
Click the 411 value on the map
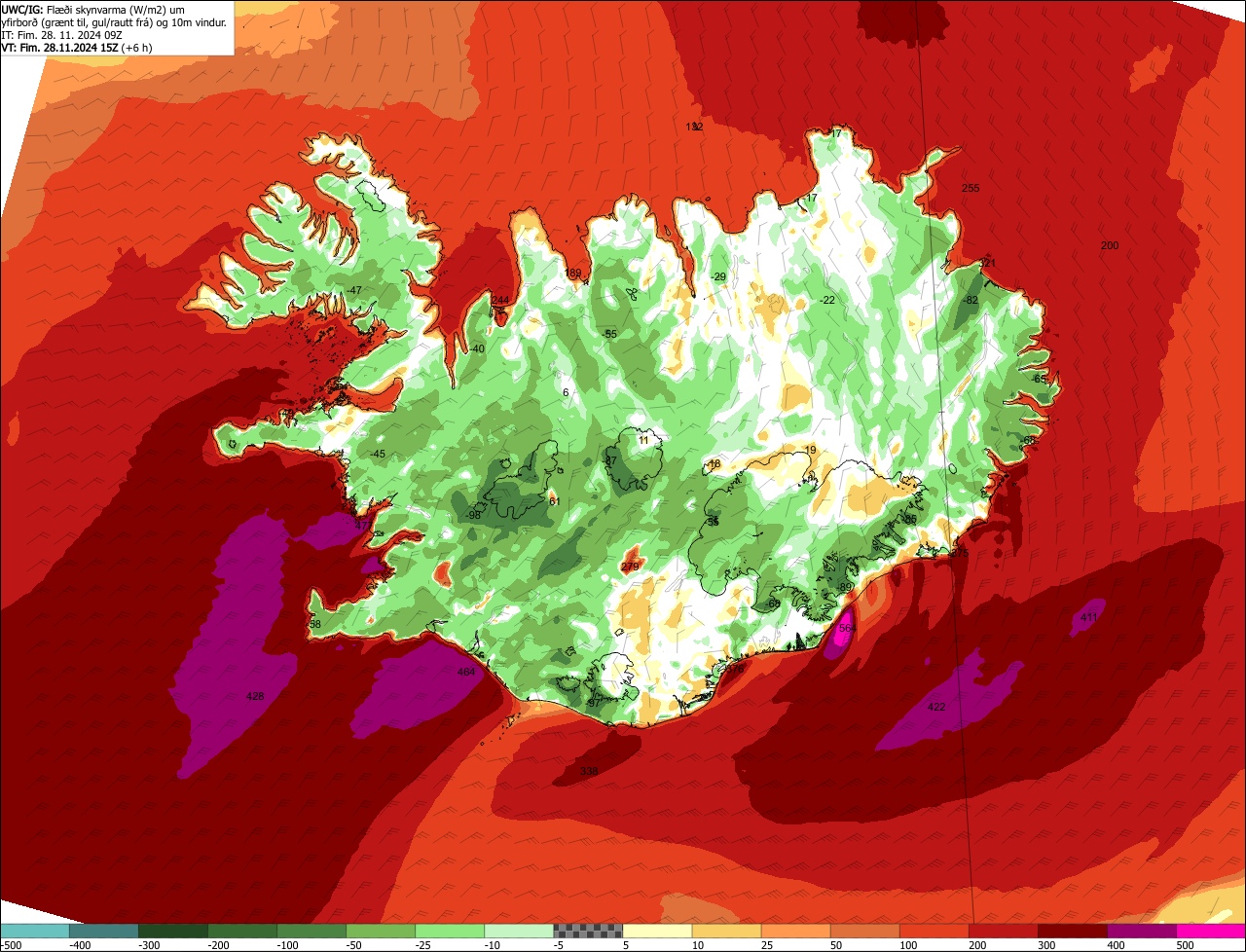[1089, 618]
